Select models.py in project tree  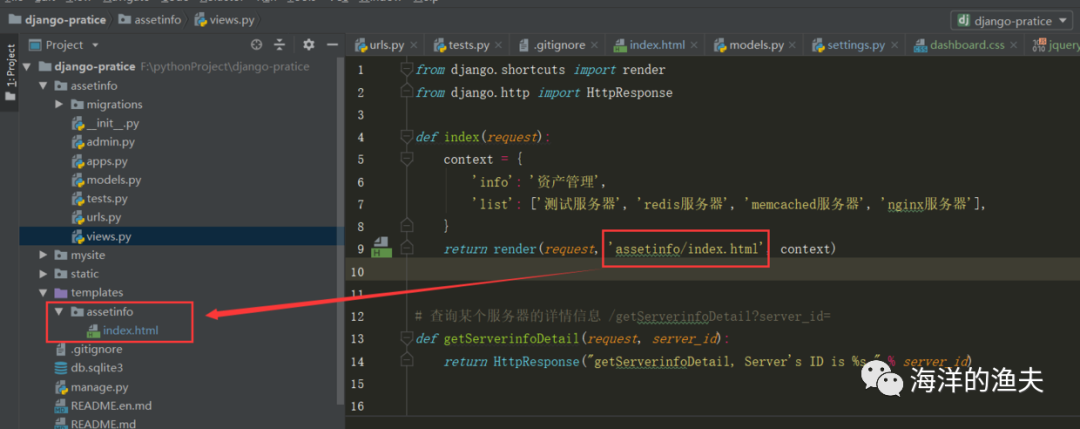point(106,180)
